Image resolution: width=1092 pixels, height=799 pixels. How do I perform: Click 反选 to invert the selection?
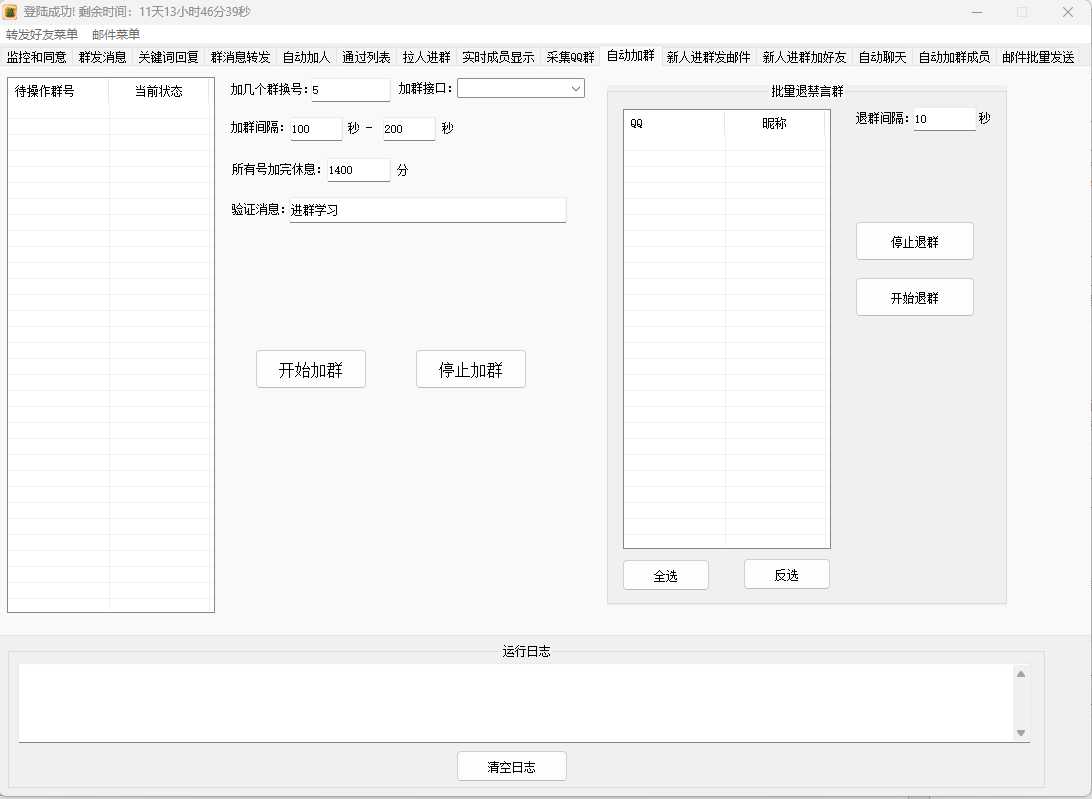787,574
